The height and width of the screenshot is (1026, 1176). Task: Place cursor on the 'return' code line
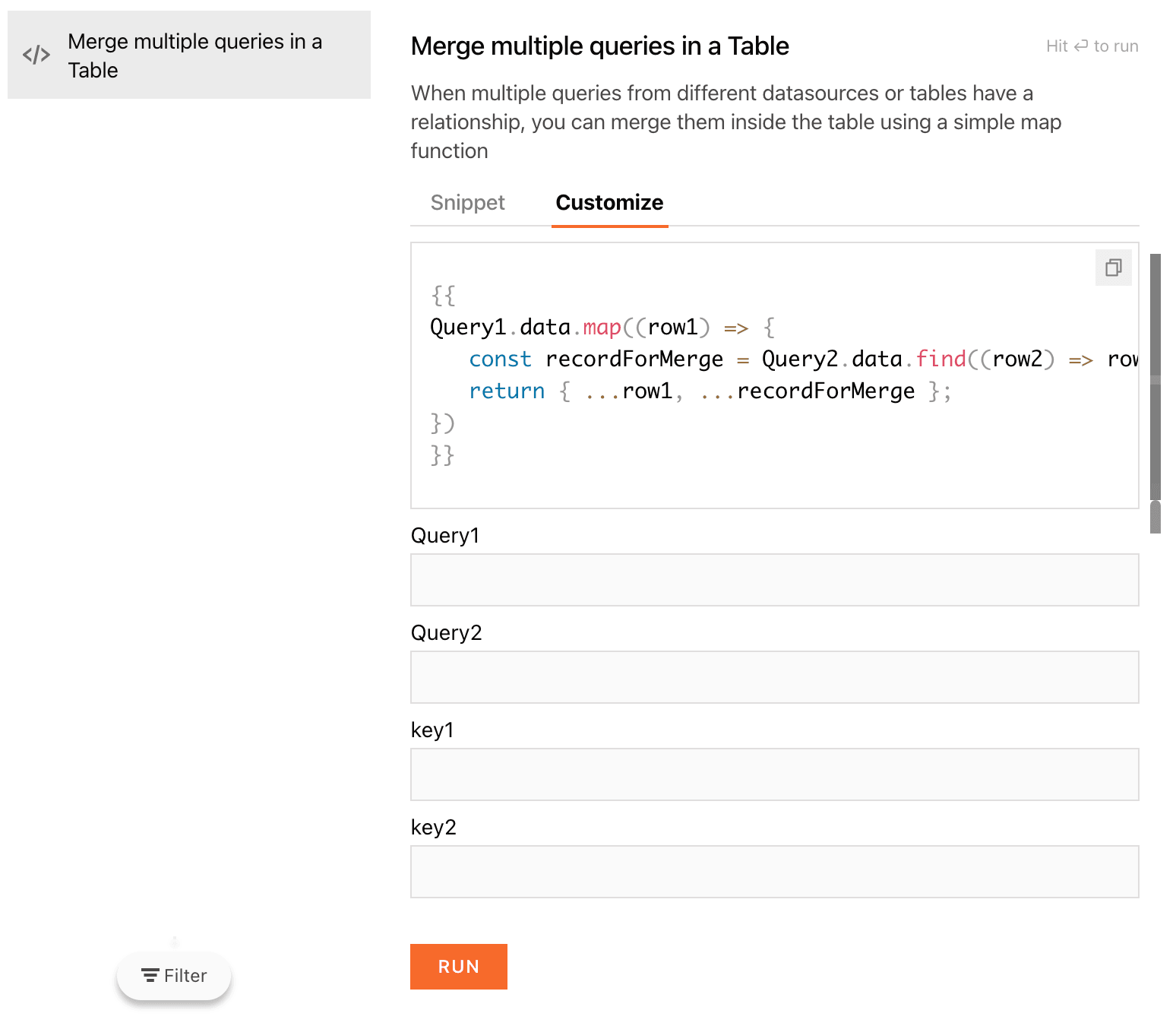point(710,391)
